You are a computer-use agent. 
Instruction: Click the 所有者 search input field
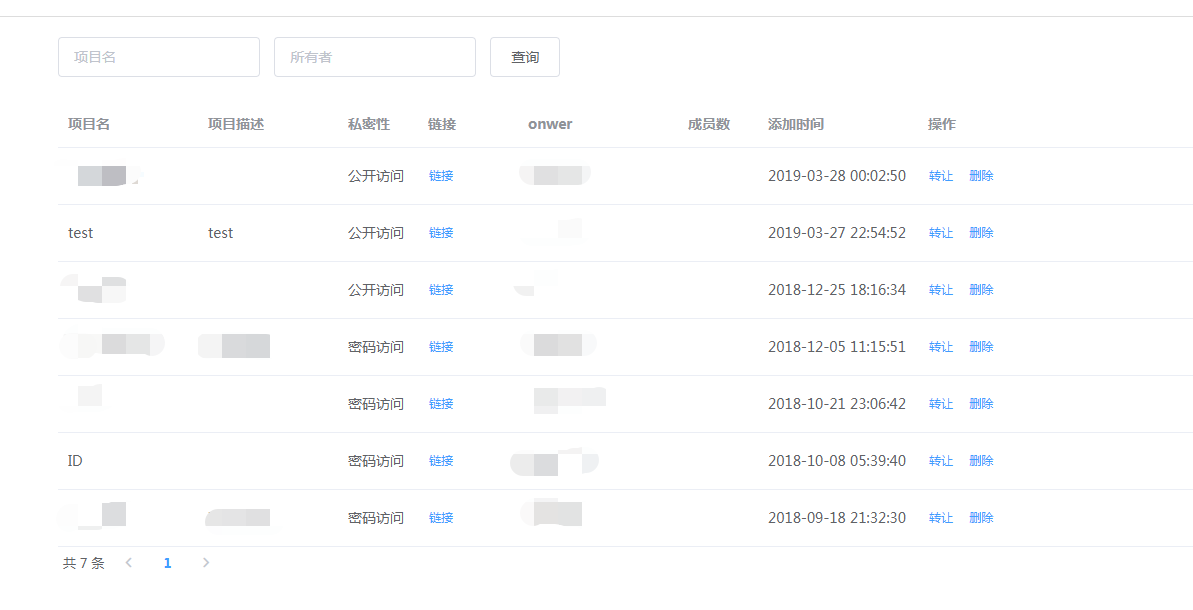(374, 57)
